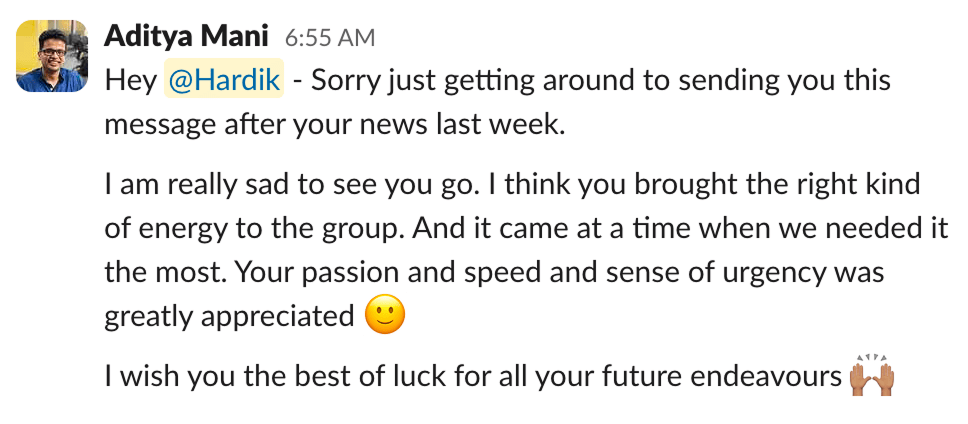The height and width of the screenshot is (424, 968).
Task: Click Aditya Mani's profile avatar photo
Action: [x=51, y=56]
